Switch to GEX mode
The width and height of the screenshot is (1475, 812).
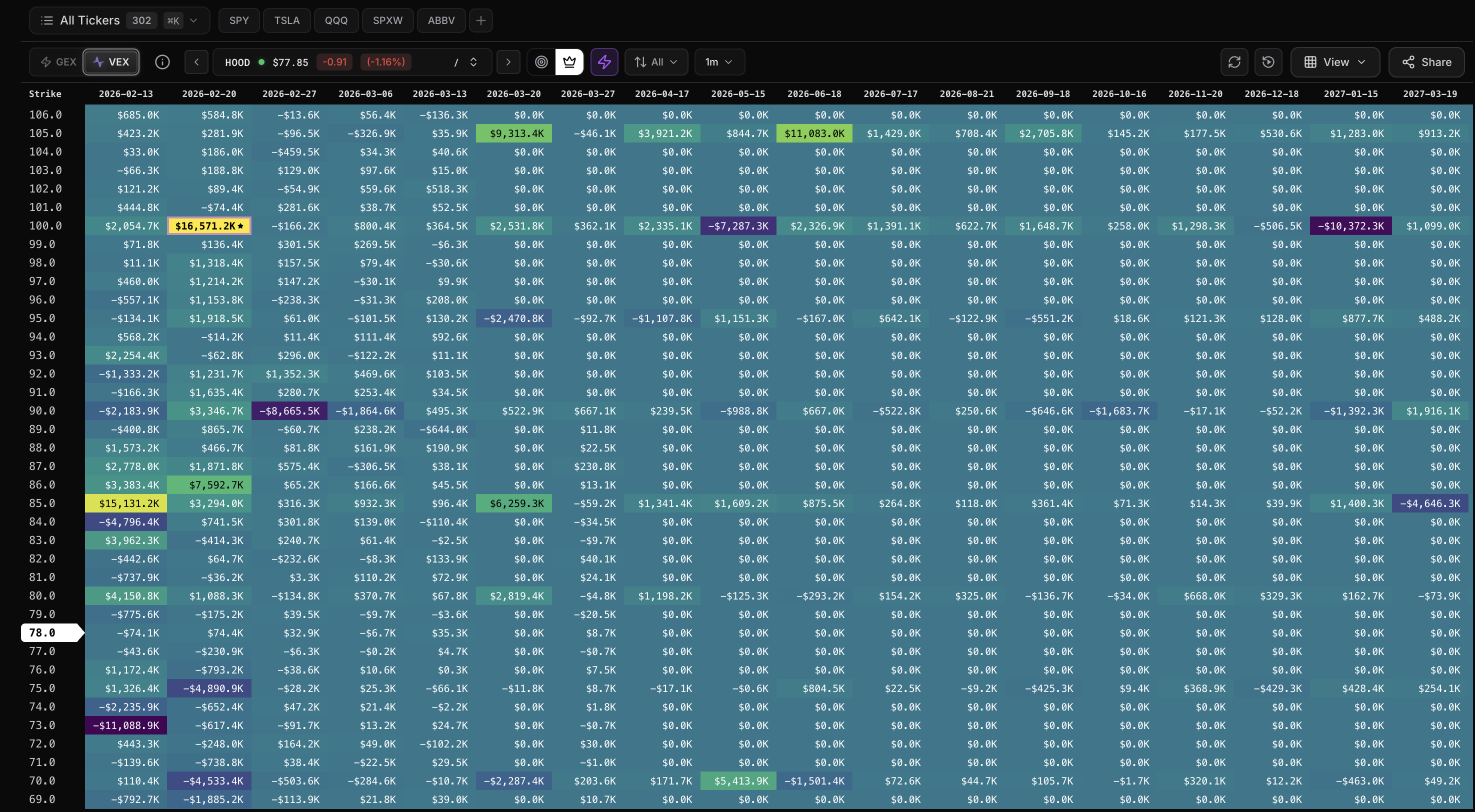coord(57,62)
